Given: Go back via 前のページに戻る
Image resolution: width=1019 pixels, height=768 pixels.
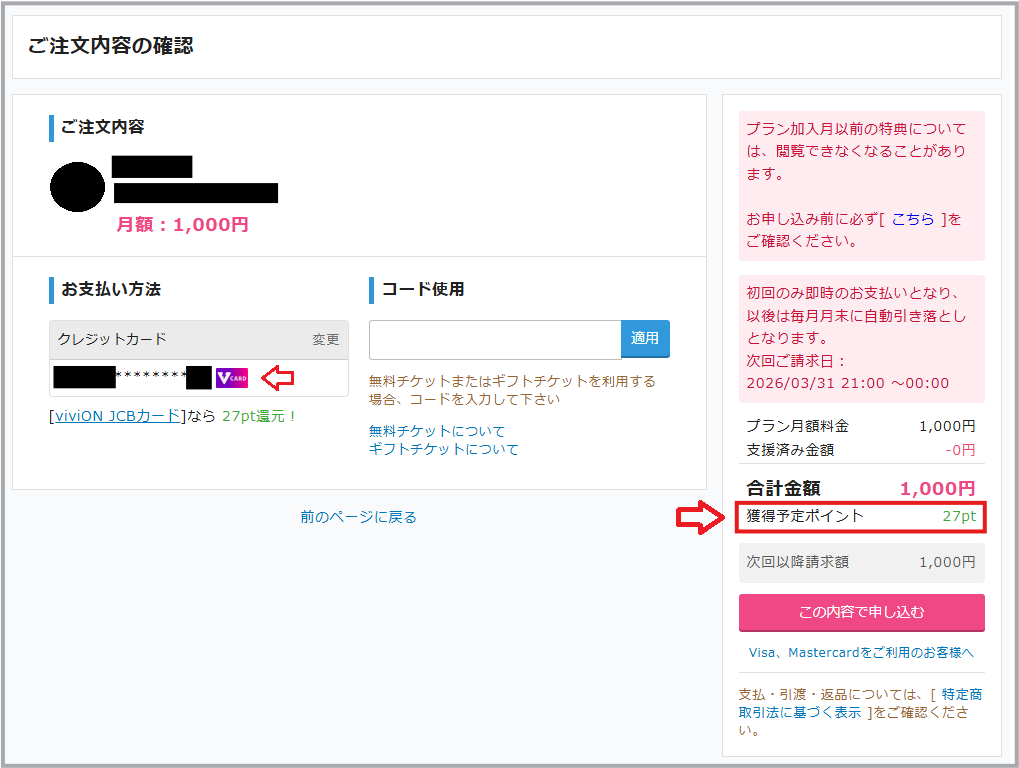Looking at the screenshot, I should click(x=358, y=517).
